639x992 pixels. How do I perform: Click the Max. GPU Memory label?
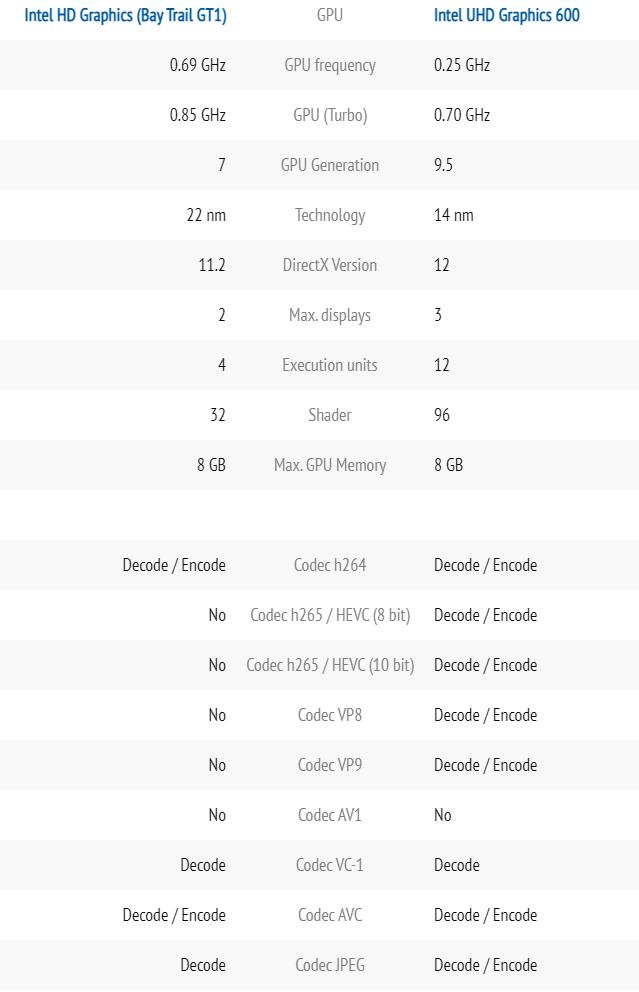click(330, 465)
